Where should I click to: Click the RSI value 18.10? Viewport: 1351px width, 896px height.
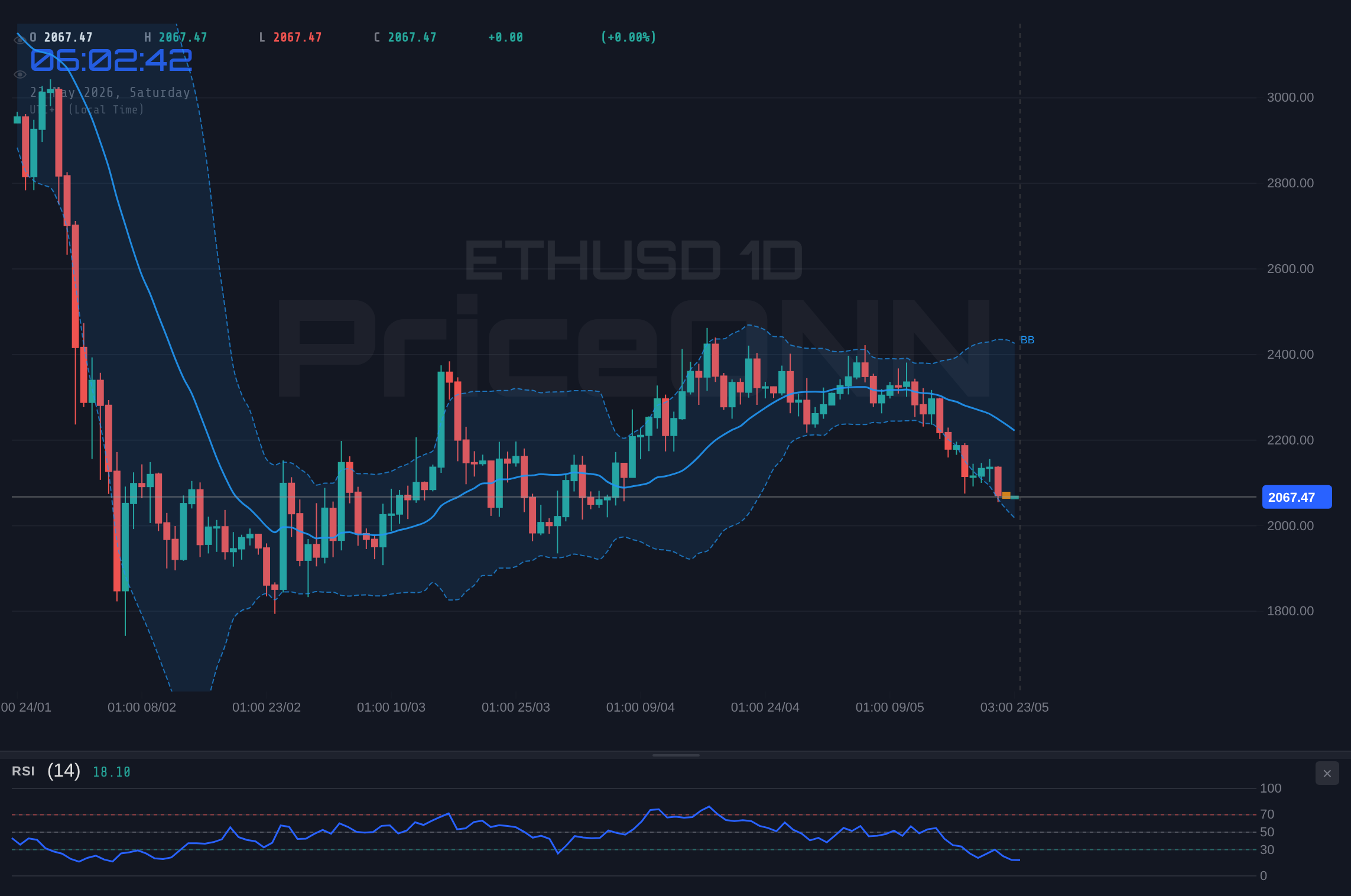(111, 772)
